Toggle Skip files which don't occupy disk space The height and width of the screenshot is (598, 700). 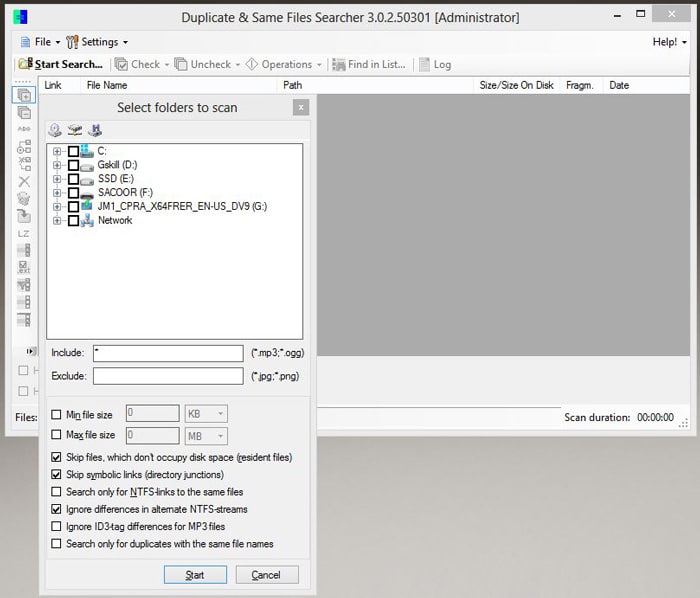tap(56, 457)
